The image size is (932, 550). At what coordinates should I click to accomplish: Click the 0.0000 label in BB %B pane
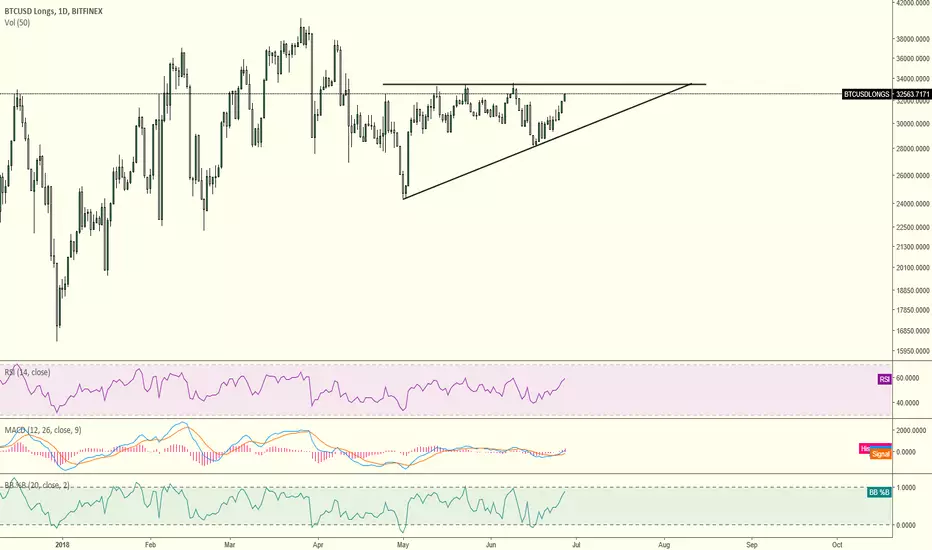[906, 525]
